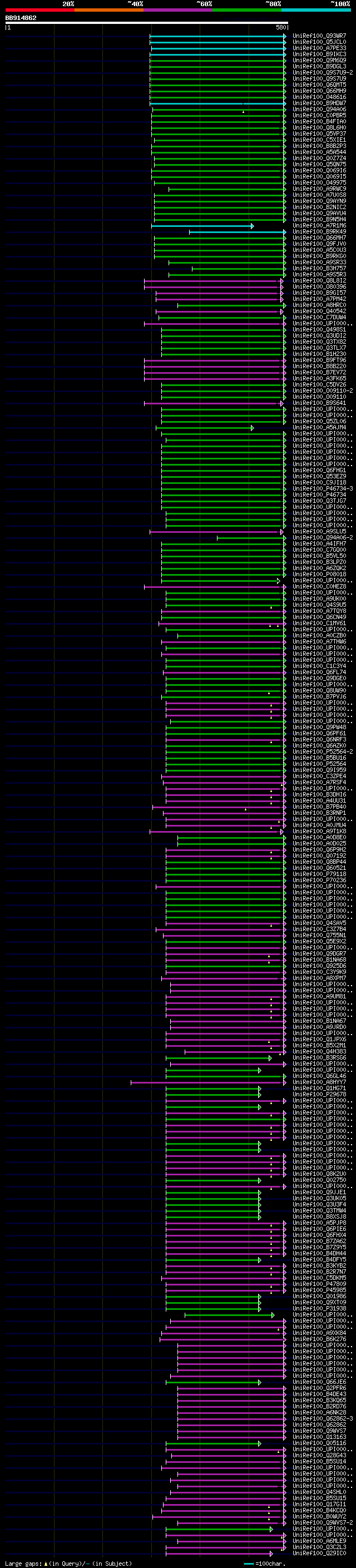The image size is (356, 1568).
Task: Click the UniRef100_Q9WVS7-2 label
Action: 323,1522
